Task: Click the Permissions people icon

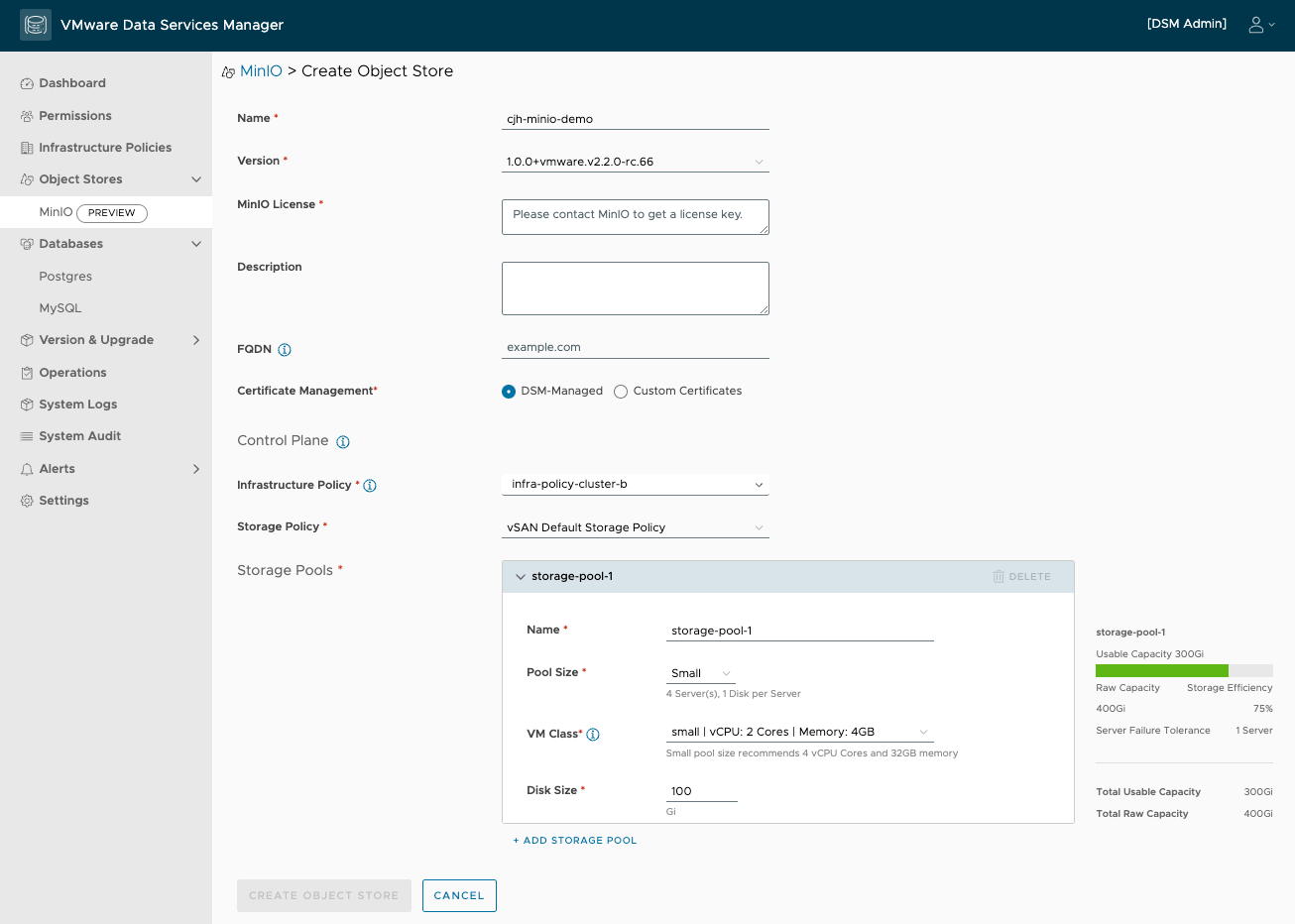Action: 27,116
